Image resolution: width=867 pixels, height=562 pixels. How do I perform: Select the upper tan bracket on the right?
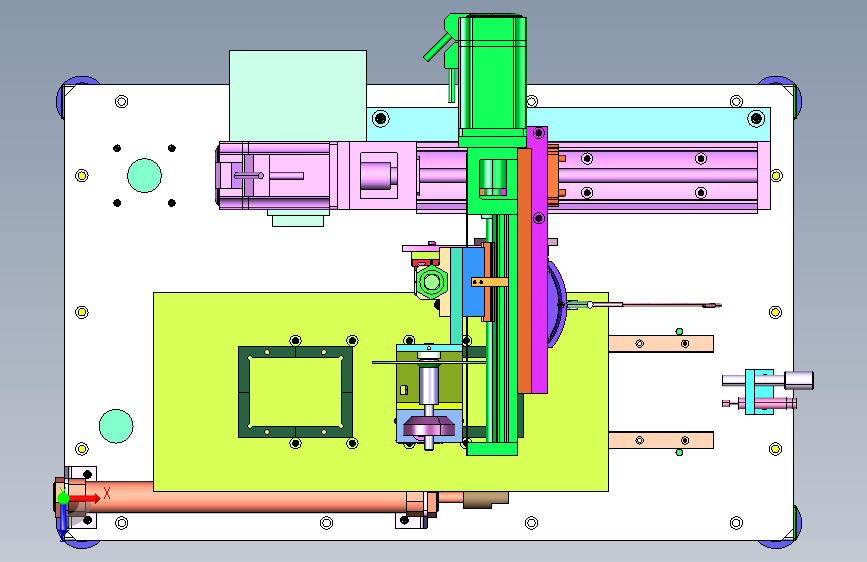[x=661, y=344]
